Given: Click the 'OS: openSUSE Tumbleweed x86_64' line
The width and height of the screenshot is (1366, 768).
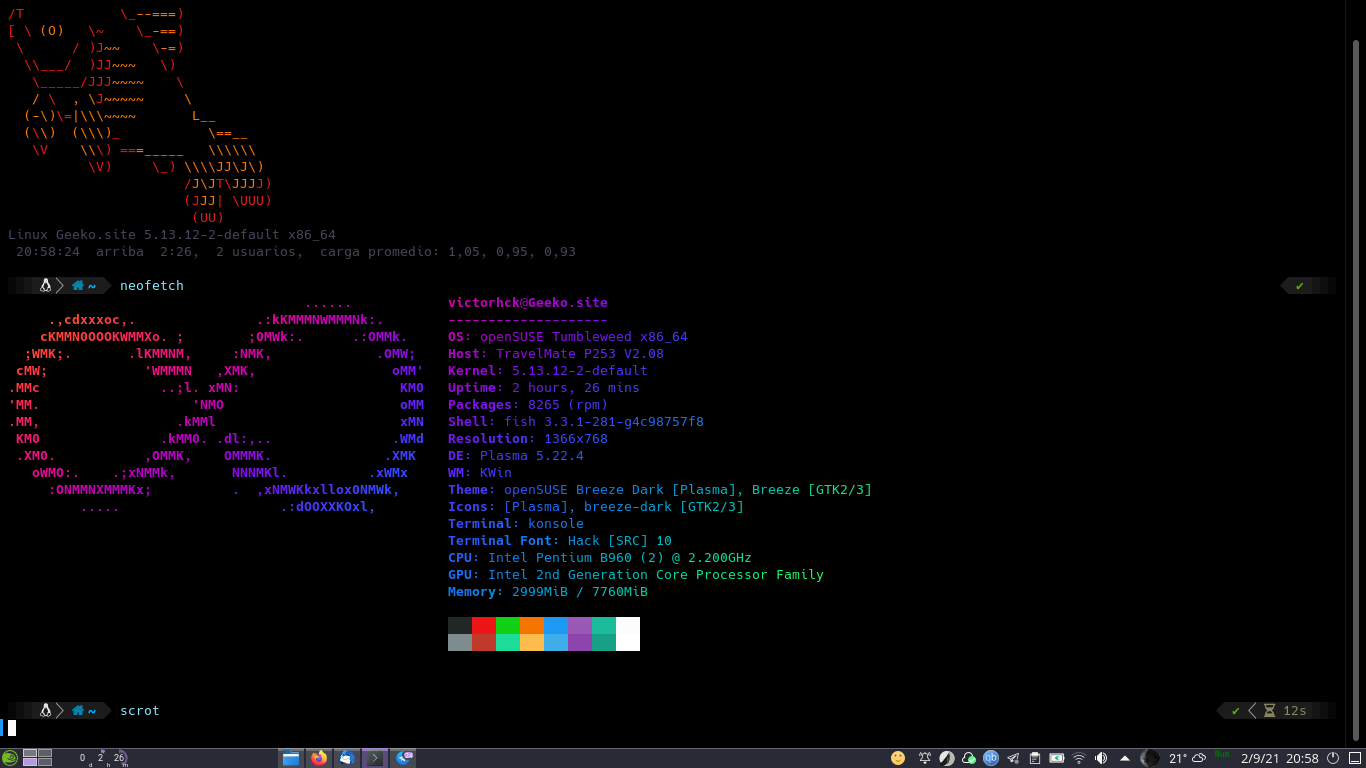Looking at the screenshot, I should (568, 337).
